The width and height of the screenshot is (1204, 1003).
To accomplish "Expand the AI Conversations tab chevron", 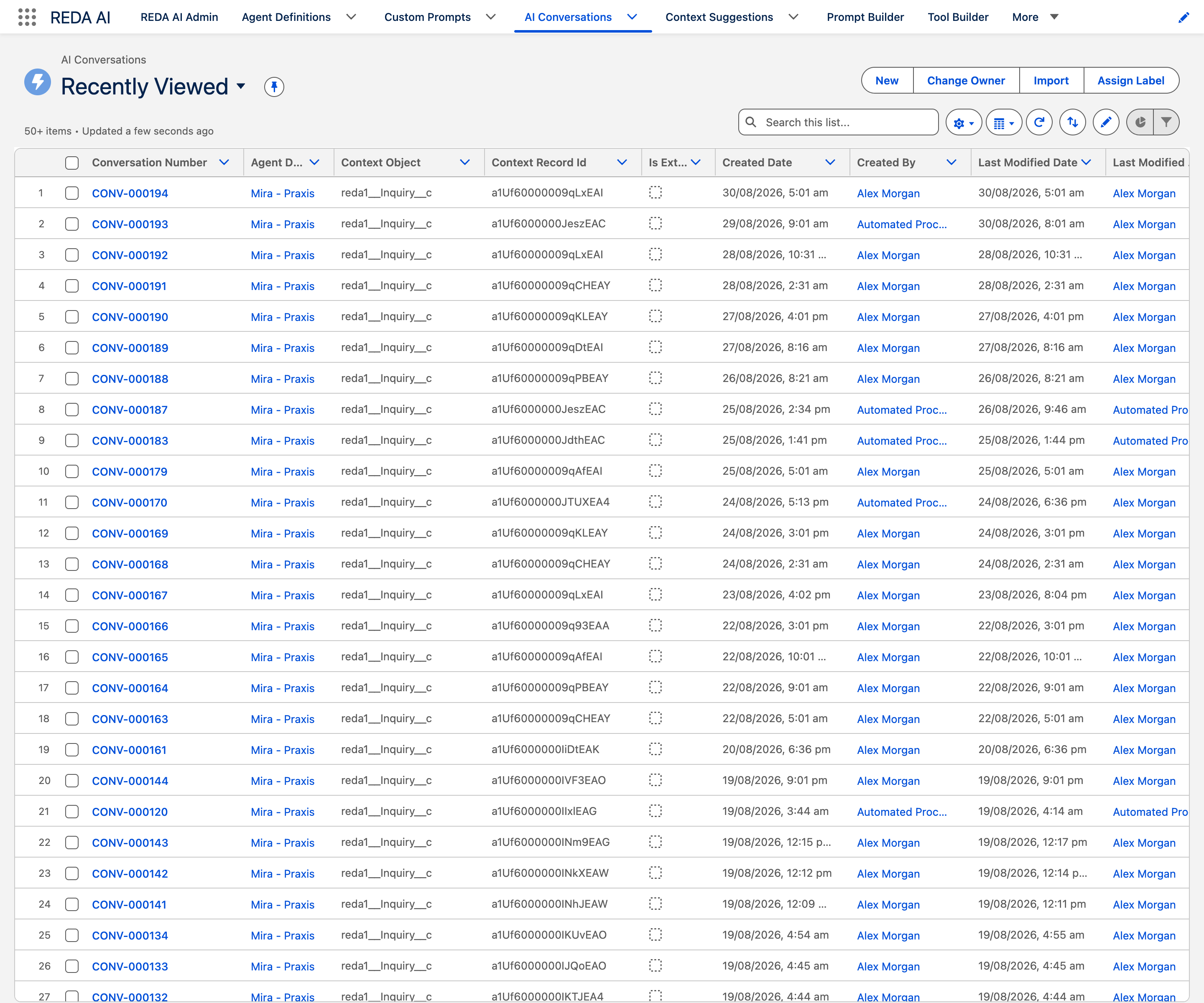I will 633,17.
